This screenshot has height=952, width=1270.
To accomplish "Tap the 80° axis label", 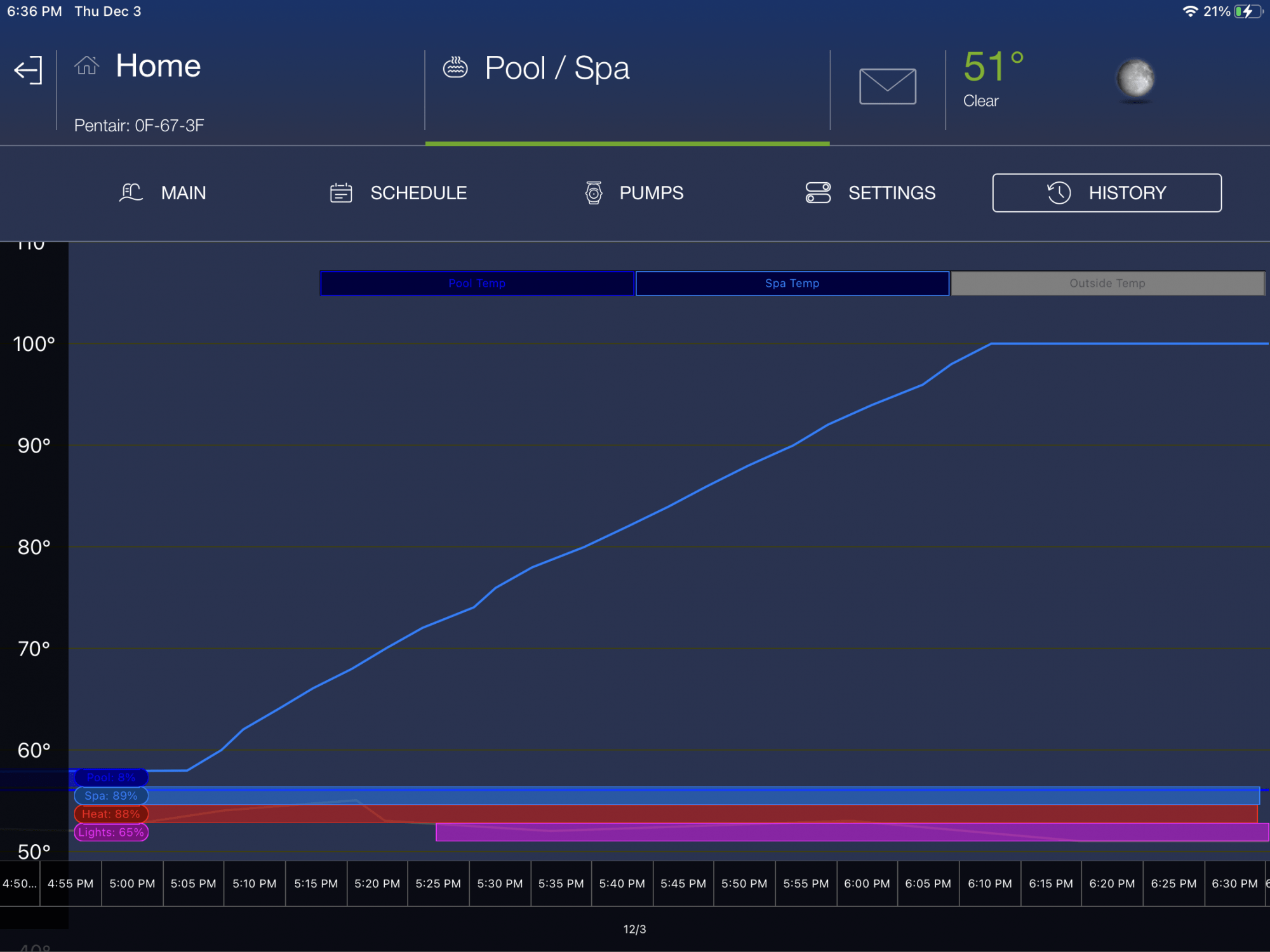I will click(x=34, y=547).
